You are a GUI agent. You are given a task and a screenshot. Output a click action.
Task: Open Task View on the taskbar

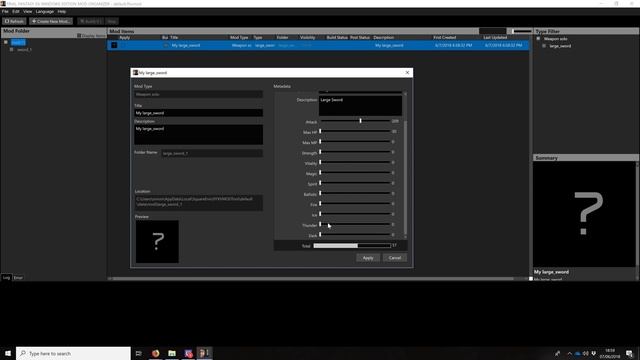138,353
